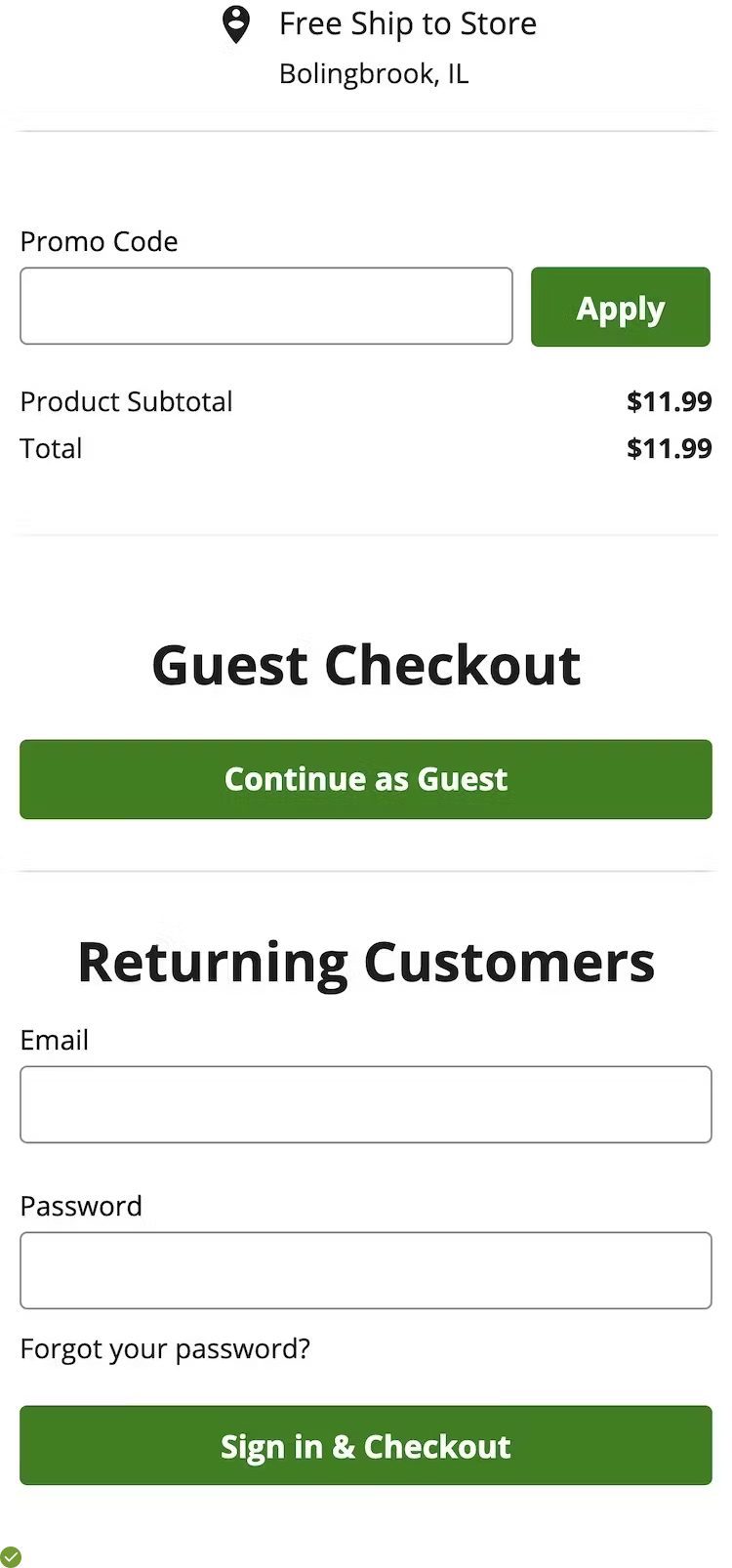
Task: Click the Promo Code label
Action: 99,241
